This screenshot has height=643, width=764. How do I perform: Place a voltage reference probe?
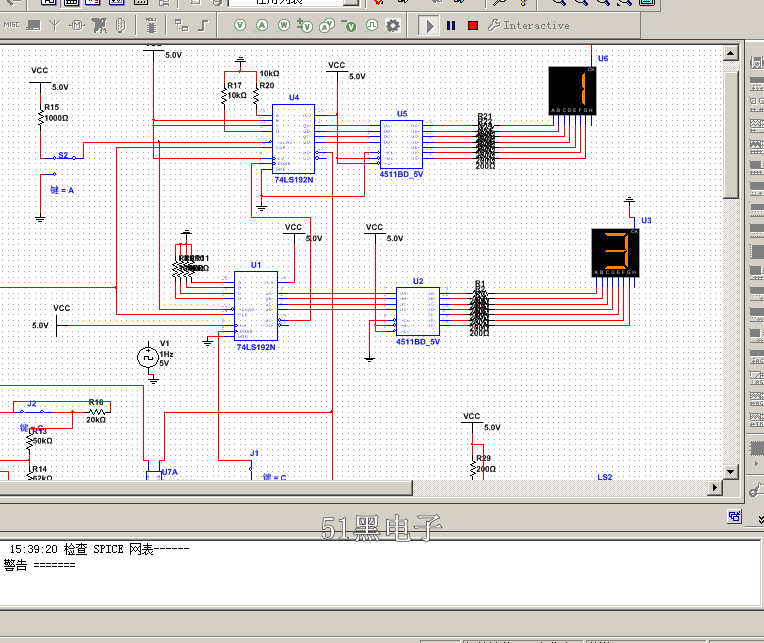tap(349, 25)
